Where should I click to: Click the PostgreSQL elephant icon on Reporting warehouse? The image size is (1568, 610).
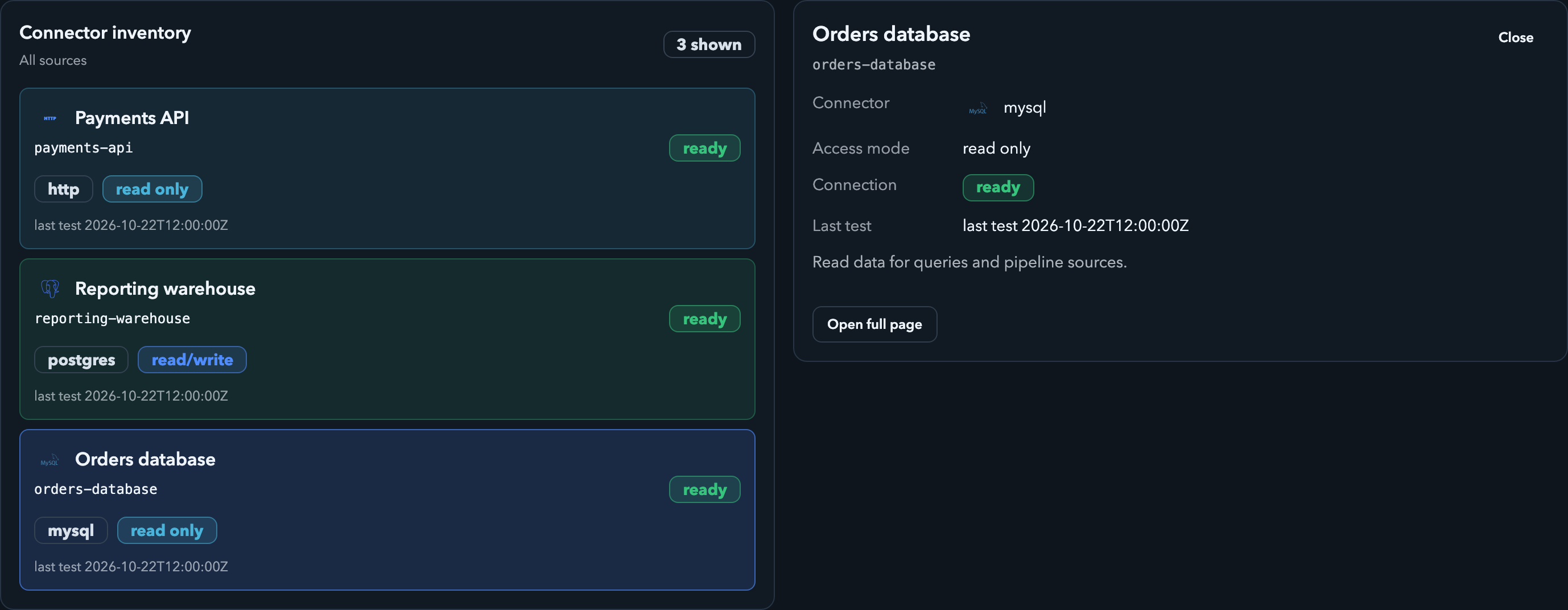pyautogui.click(x=50, y=288)
